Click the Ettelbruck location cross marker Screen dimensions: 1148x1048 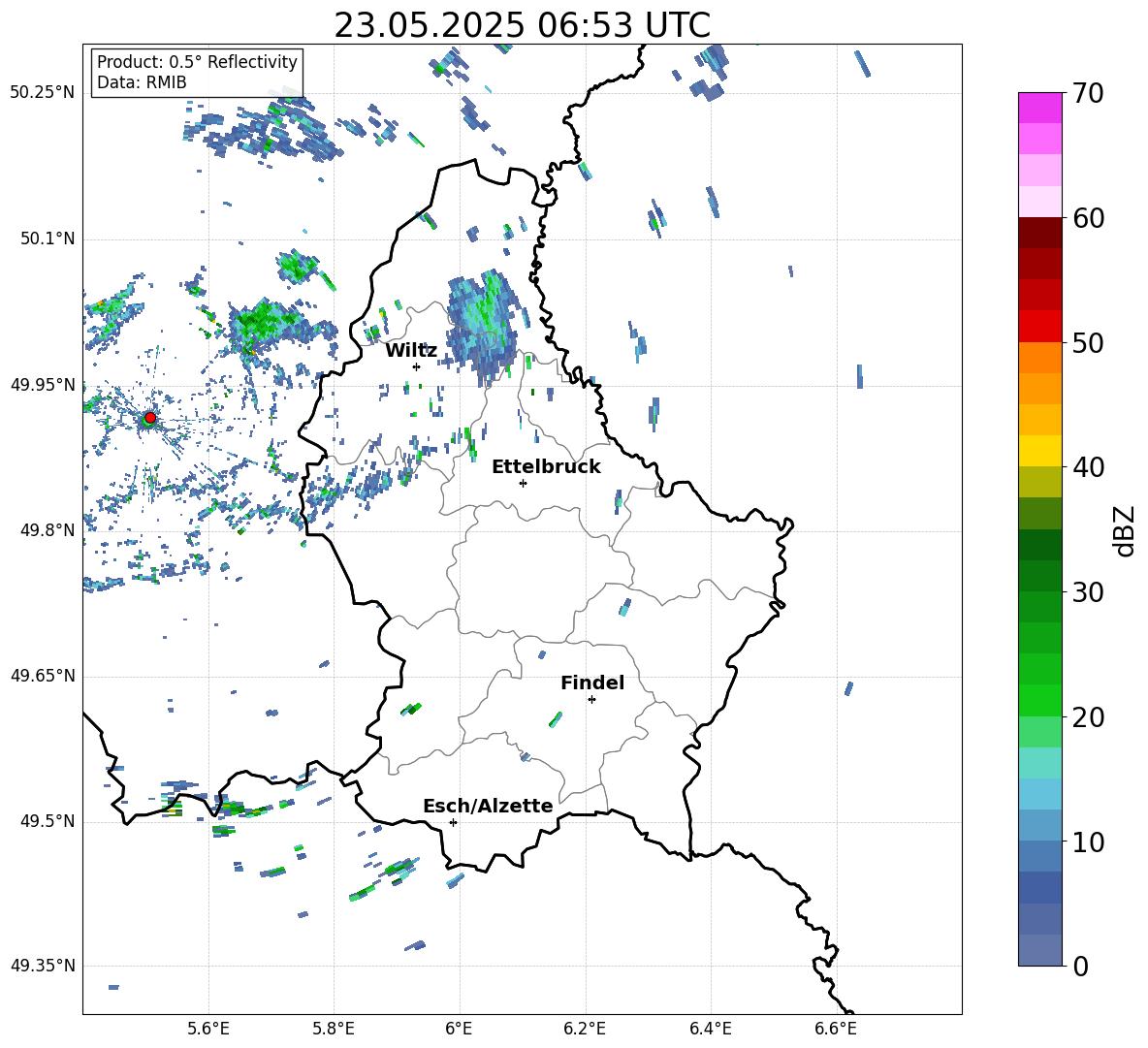pyautogui.click(x=523, y=483)
